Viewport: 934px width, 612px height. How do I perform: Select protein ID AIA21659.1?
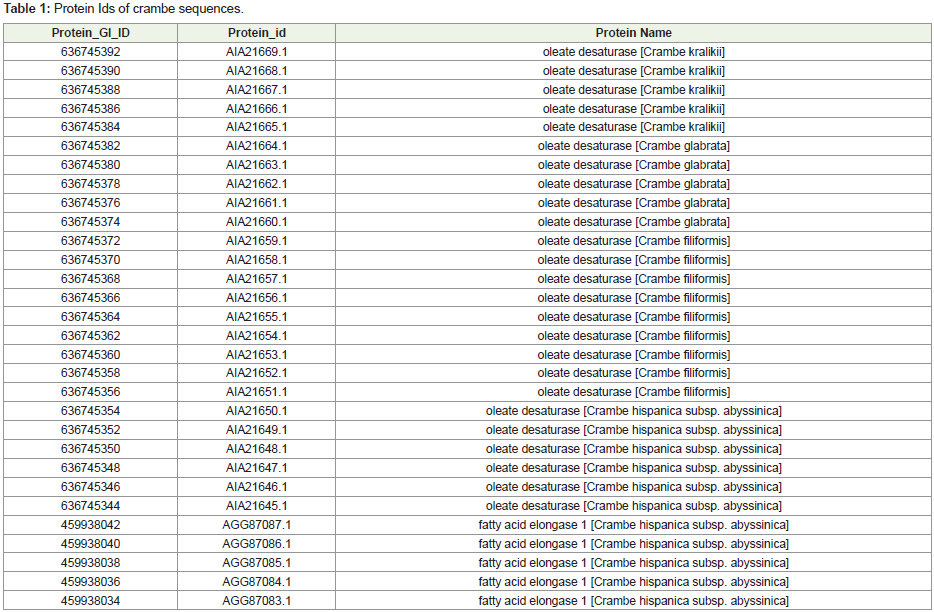click(x=256, y=241)
